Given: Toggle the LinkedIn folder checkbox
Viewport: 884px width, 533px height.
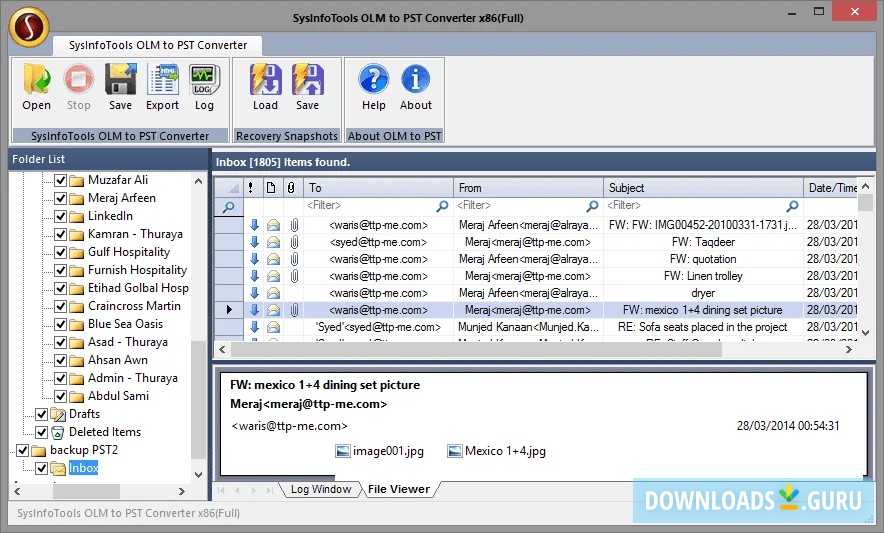Looking at the screenshot, I should click(61, 217).
